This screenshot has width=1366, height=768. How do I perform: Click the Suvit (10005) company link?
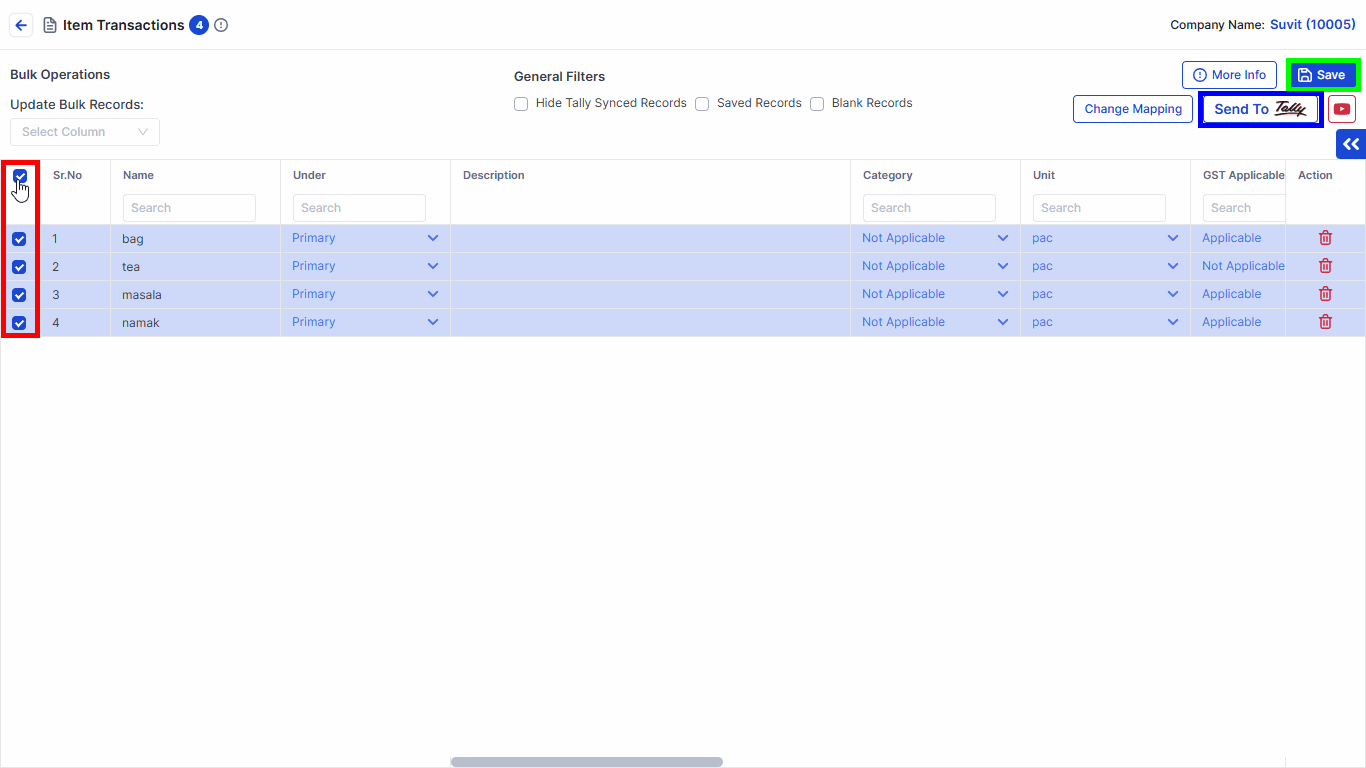(x=1313, y=25)
